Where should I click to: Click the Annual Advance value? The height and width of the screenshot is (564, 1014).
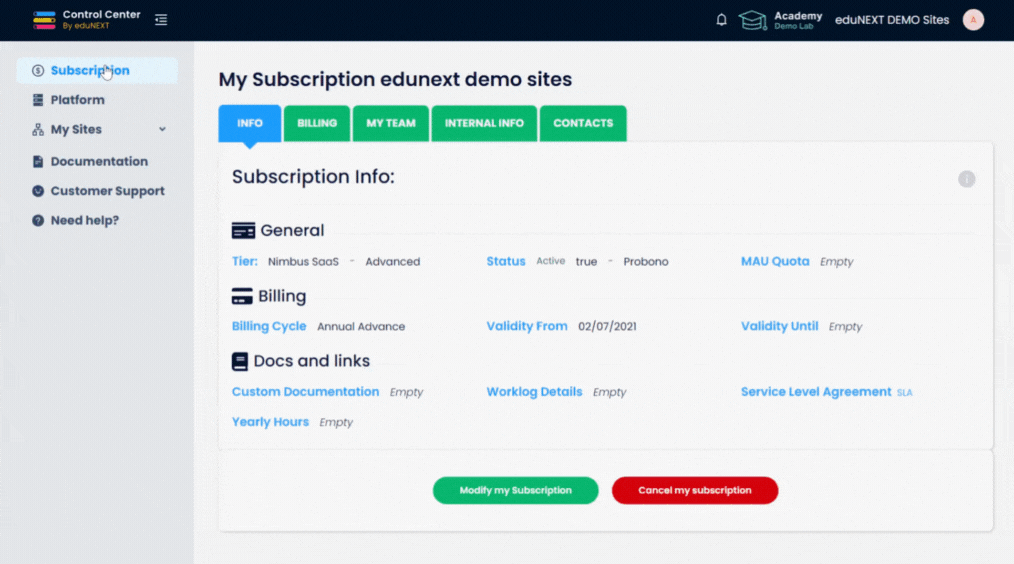click(361, 327)
